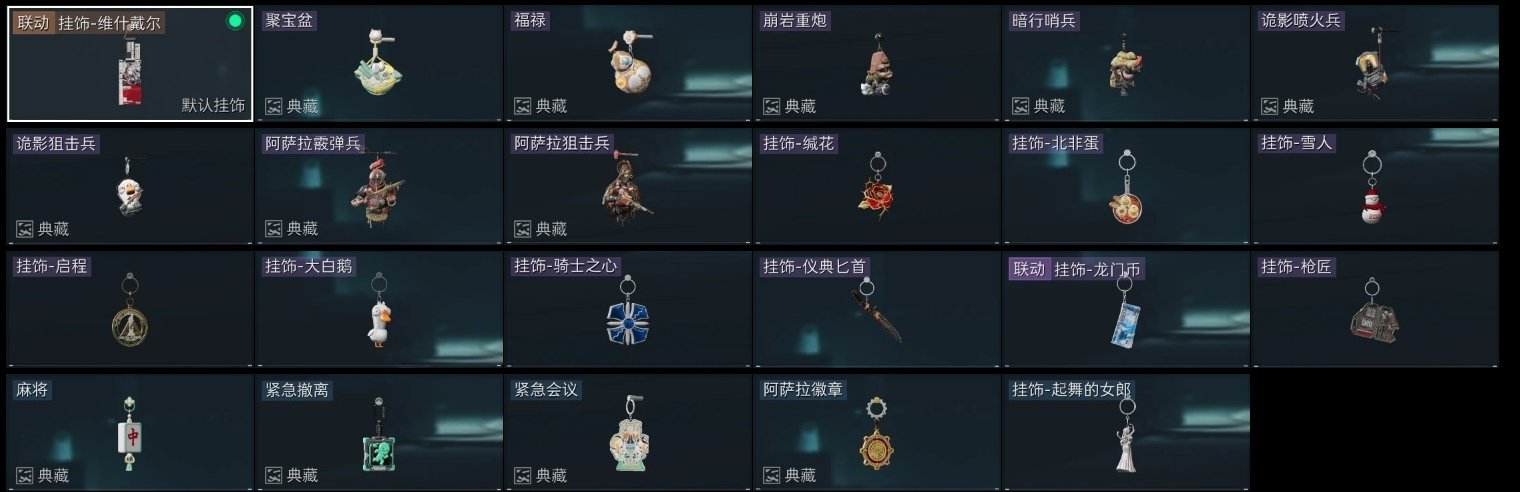Open the 阿萨拉徽章 gold badge card
The width and height of the screenshot is (1520, 492).
pos(876,433)
